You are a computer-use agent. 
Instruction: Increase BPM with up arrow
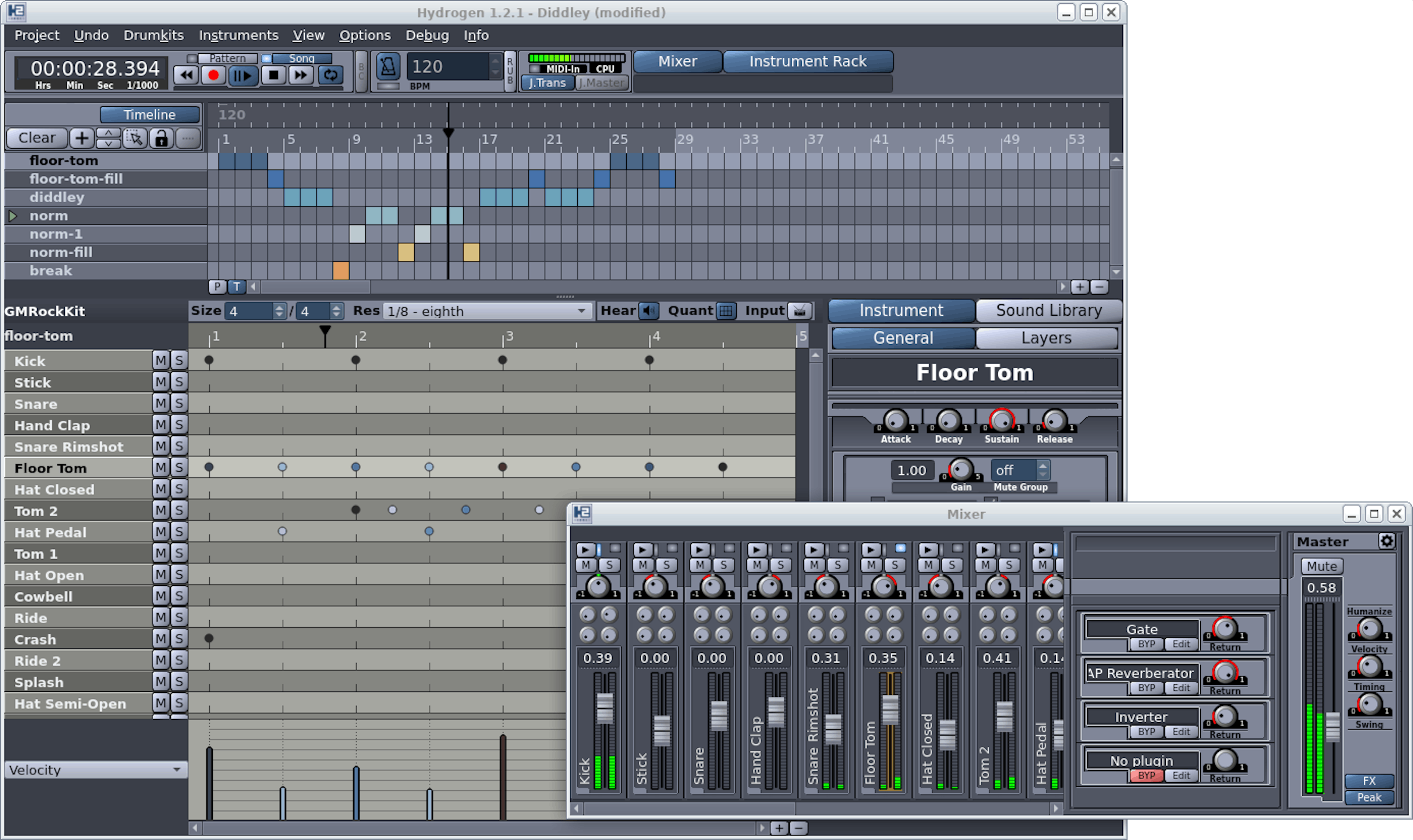tap(495, 61)
